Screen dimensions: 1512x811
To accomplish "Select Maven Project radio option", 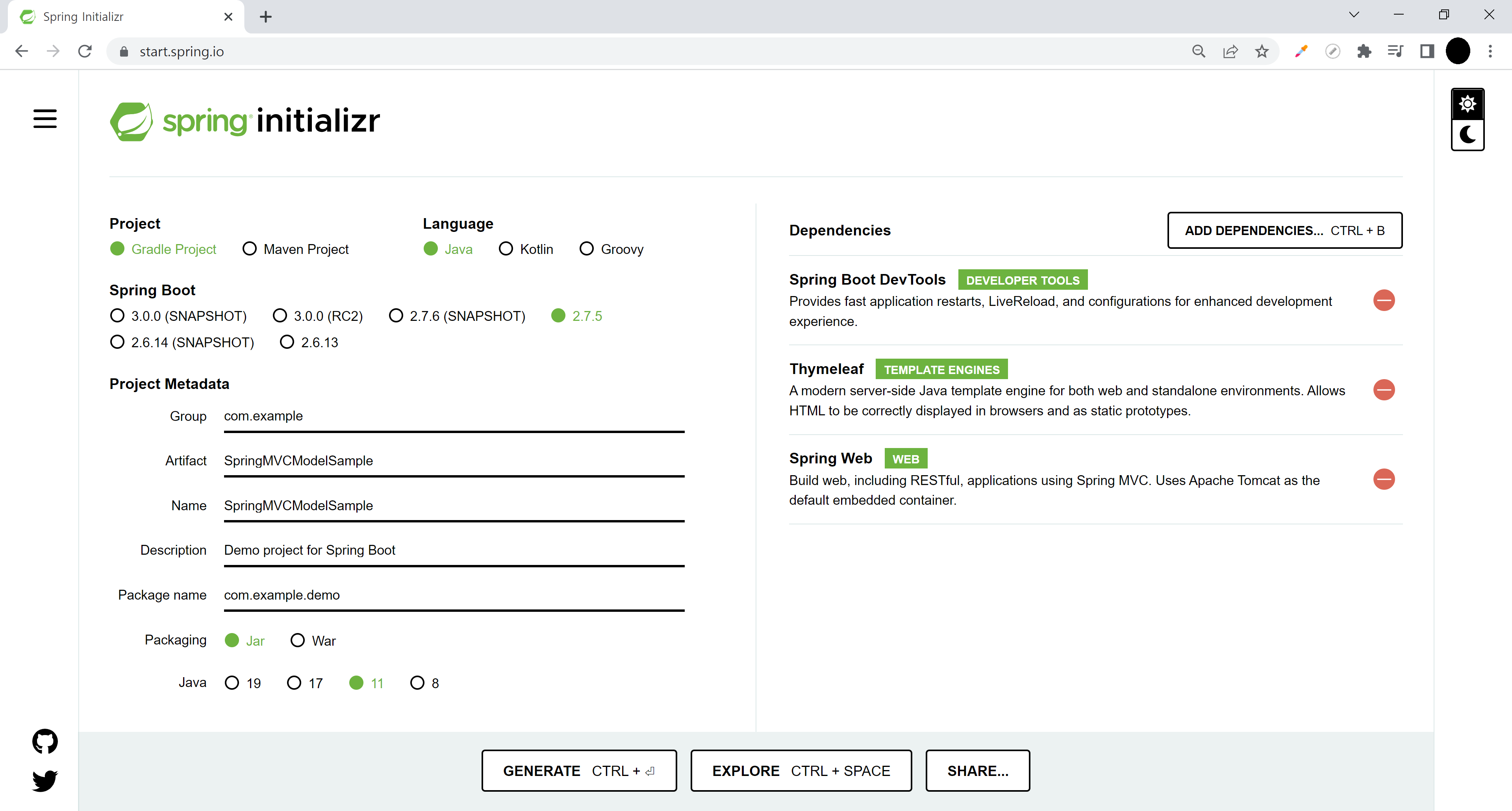I will click(250, 250).
